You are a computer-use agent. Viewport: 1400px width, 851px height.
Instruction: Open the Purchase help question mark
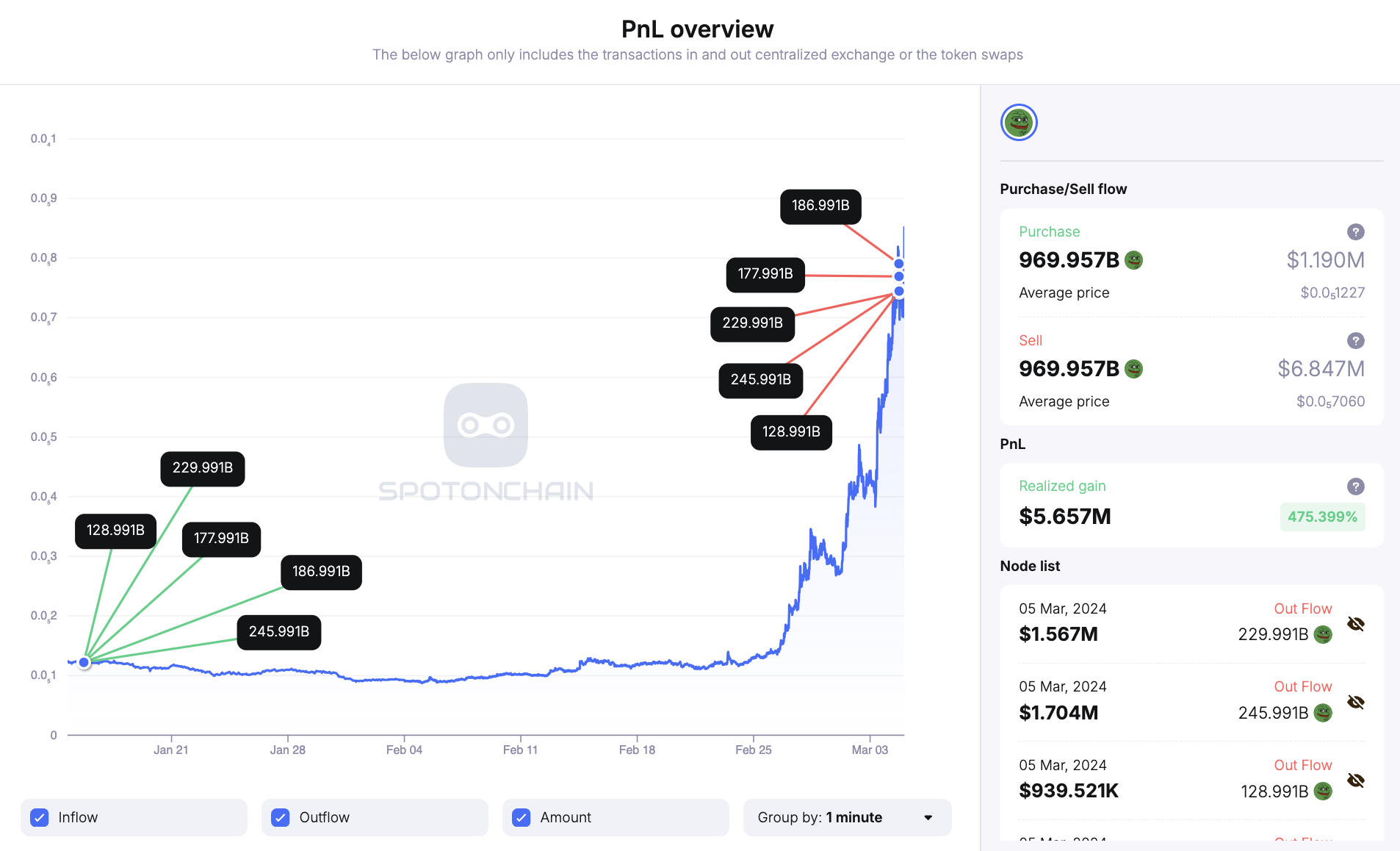click(x=1355, y=232)
